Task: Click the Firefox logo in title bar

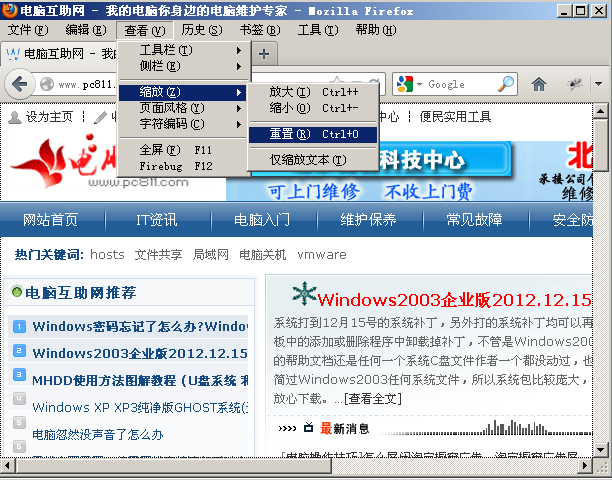Action: tap(9, 10)
